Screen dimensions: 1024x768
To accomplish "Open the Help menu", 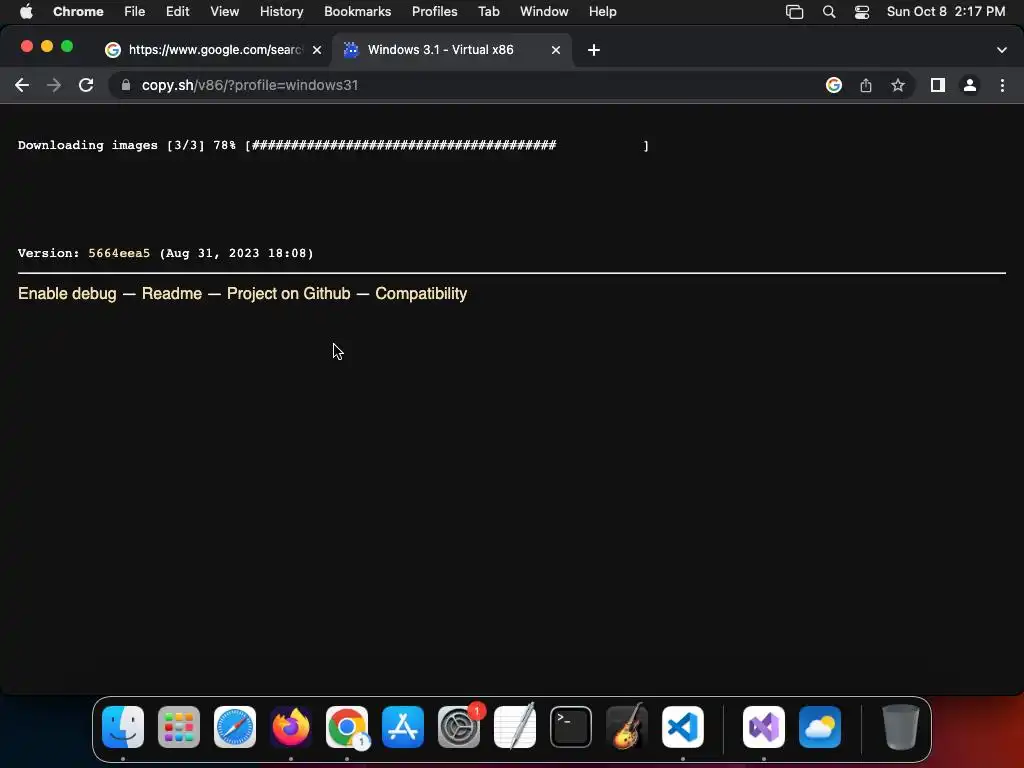I will click(x=602, y=11).
